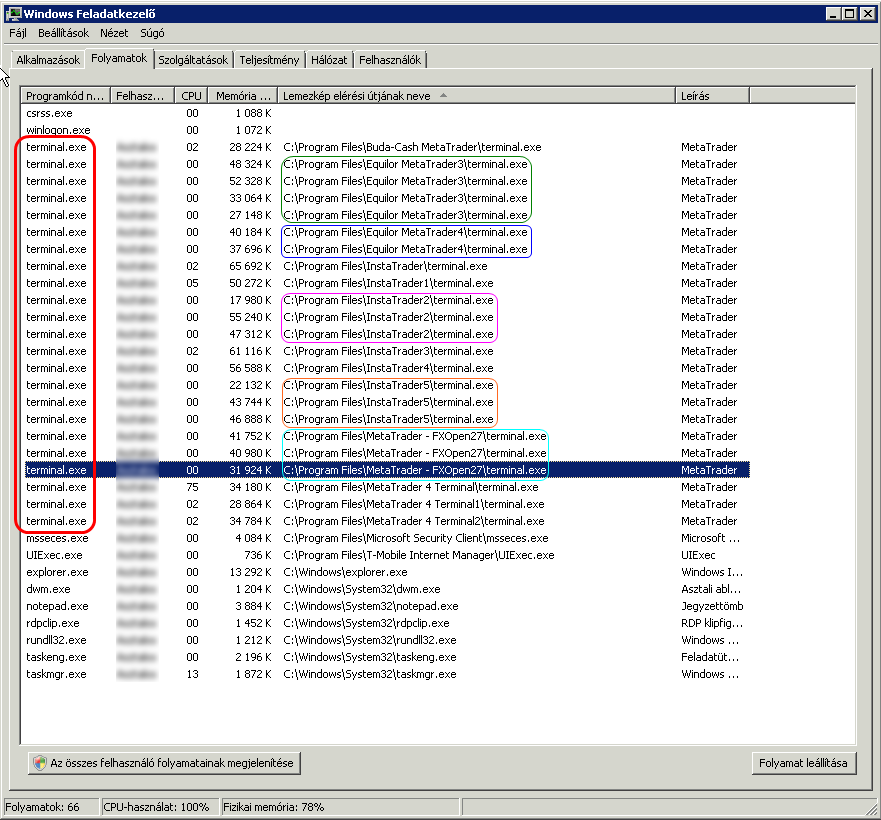
Task: Sort by Leírás column header
Action: tap(712, 96)
